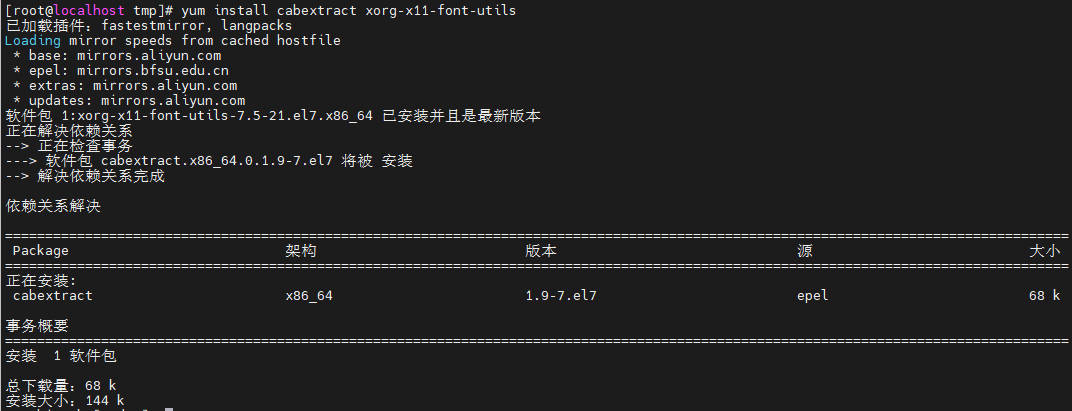Viewport: 1072px width, 411px height.
Task: Click the Package column header
Action: point(40,251)
